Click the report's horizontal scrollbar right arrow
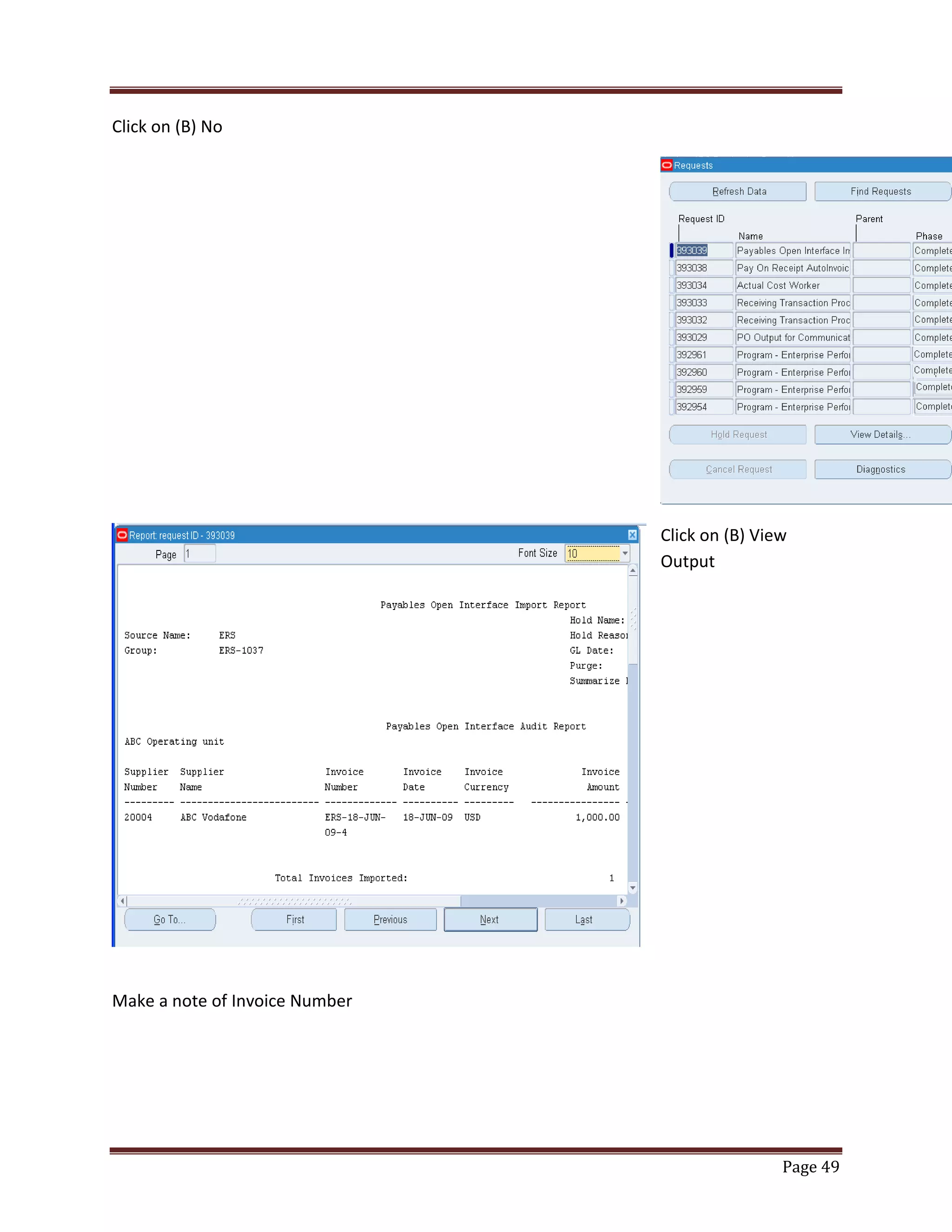952x1232 pixels. tap(622, 901)
